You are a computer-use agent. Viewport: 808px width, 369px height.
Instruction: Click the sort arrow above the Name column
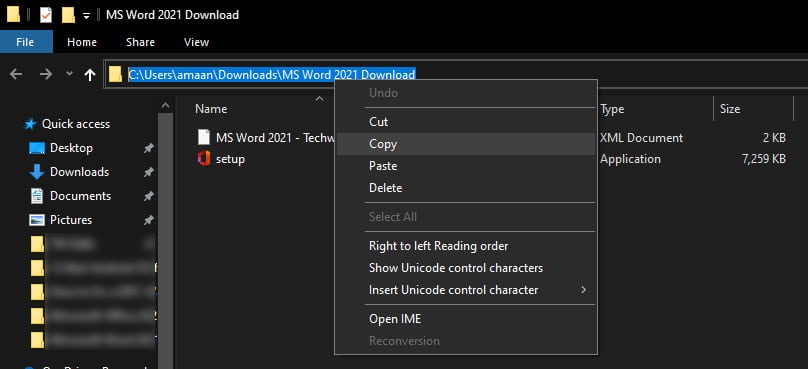point(319,98)
